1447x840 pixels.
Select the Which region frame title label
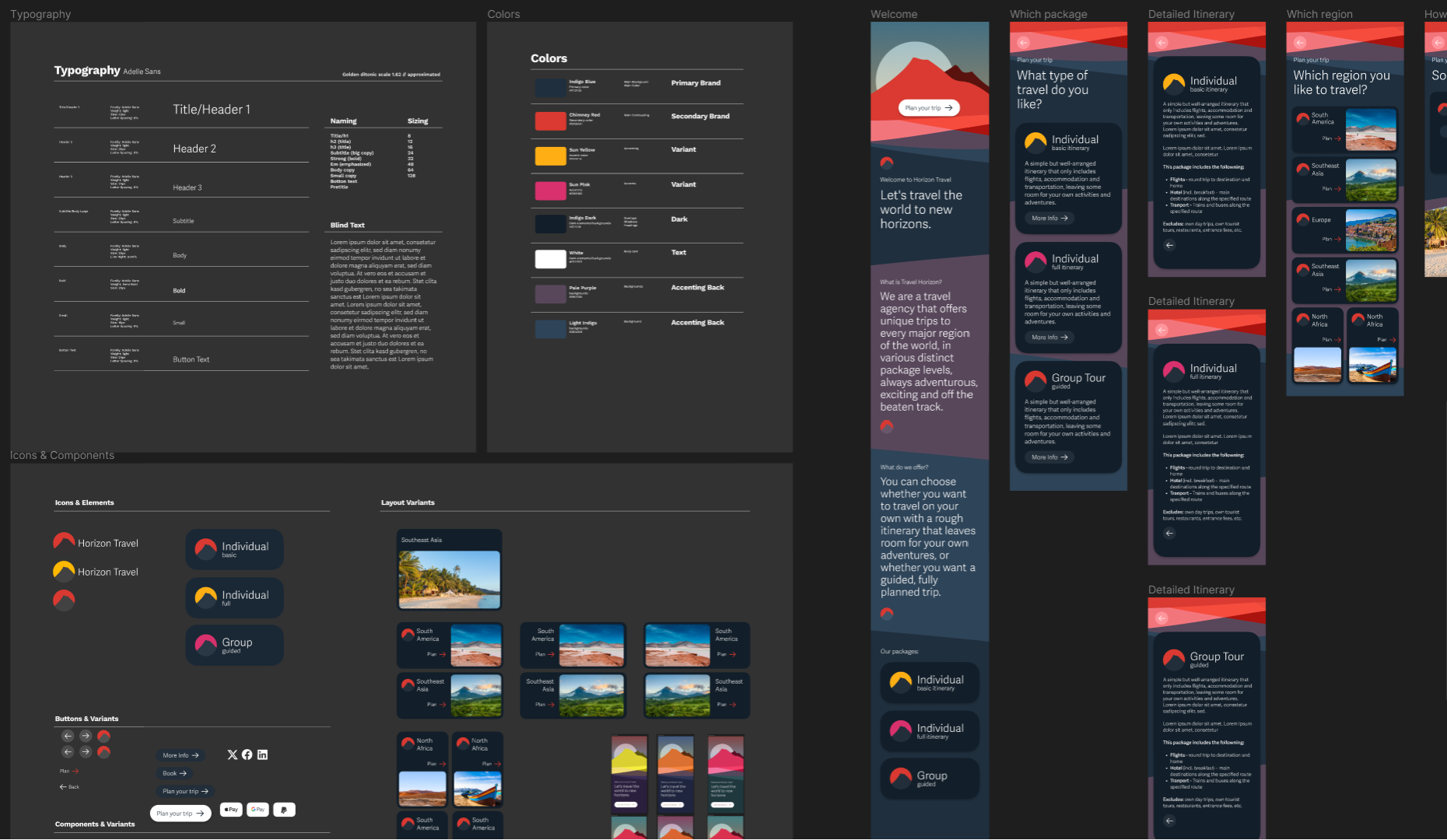pyautogui.click(x=1319, y=14)
